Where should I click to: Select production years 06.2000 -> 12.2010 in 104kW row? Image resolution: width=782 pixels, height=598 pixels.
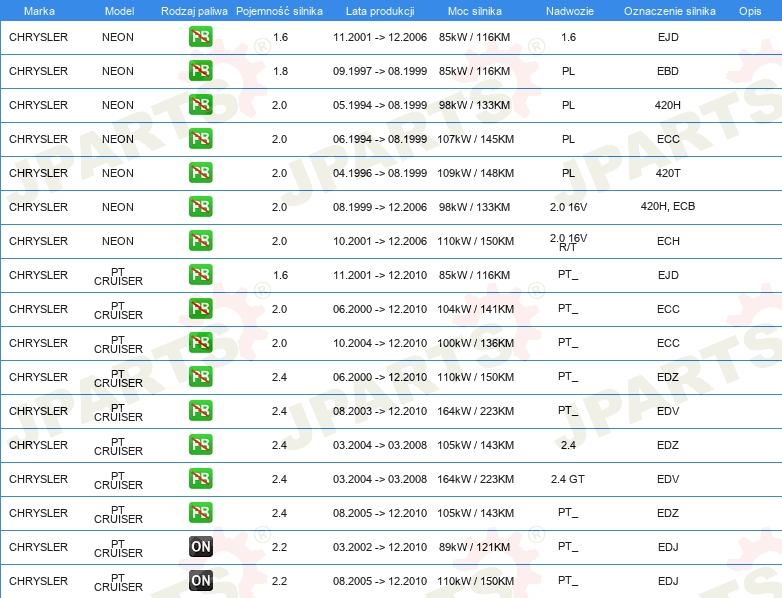[x=380, y=309]
